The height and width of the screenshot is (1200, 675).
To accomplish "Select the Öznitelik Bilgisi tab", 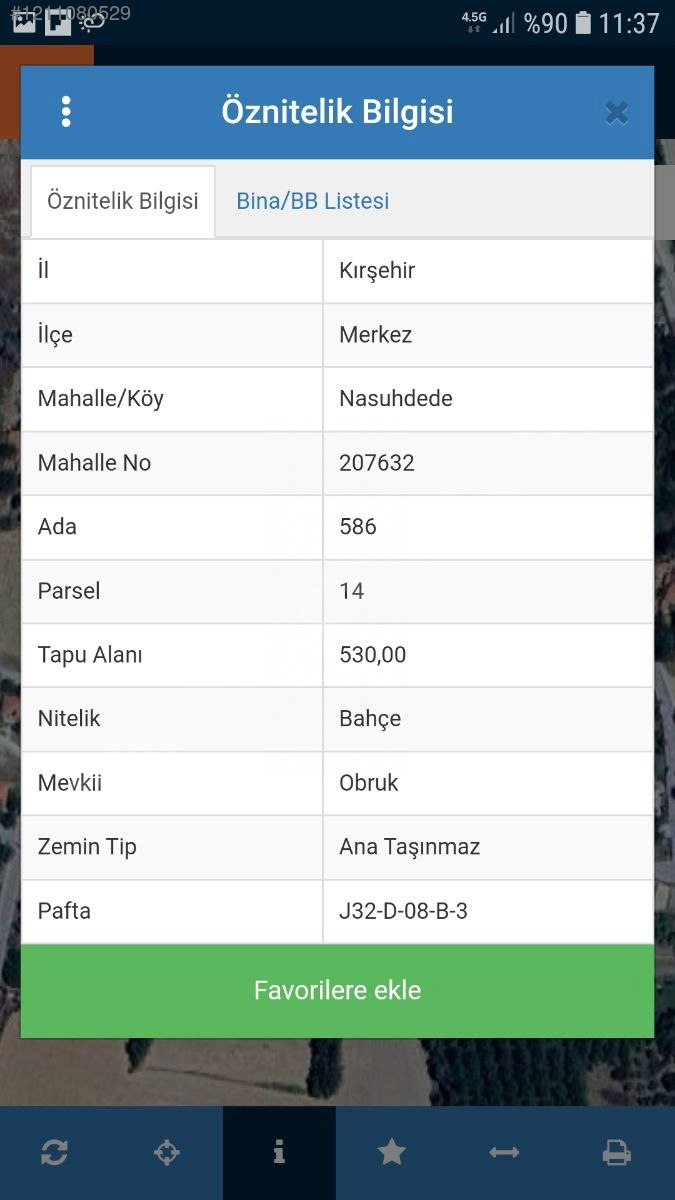I will (x=123, y=201).
